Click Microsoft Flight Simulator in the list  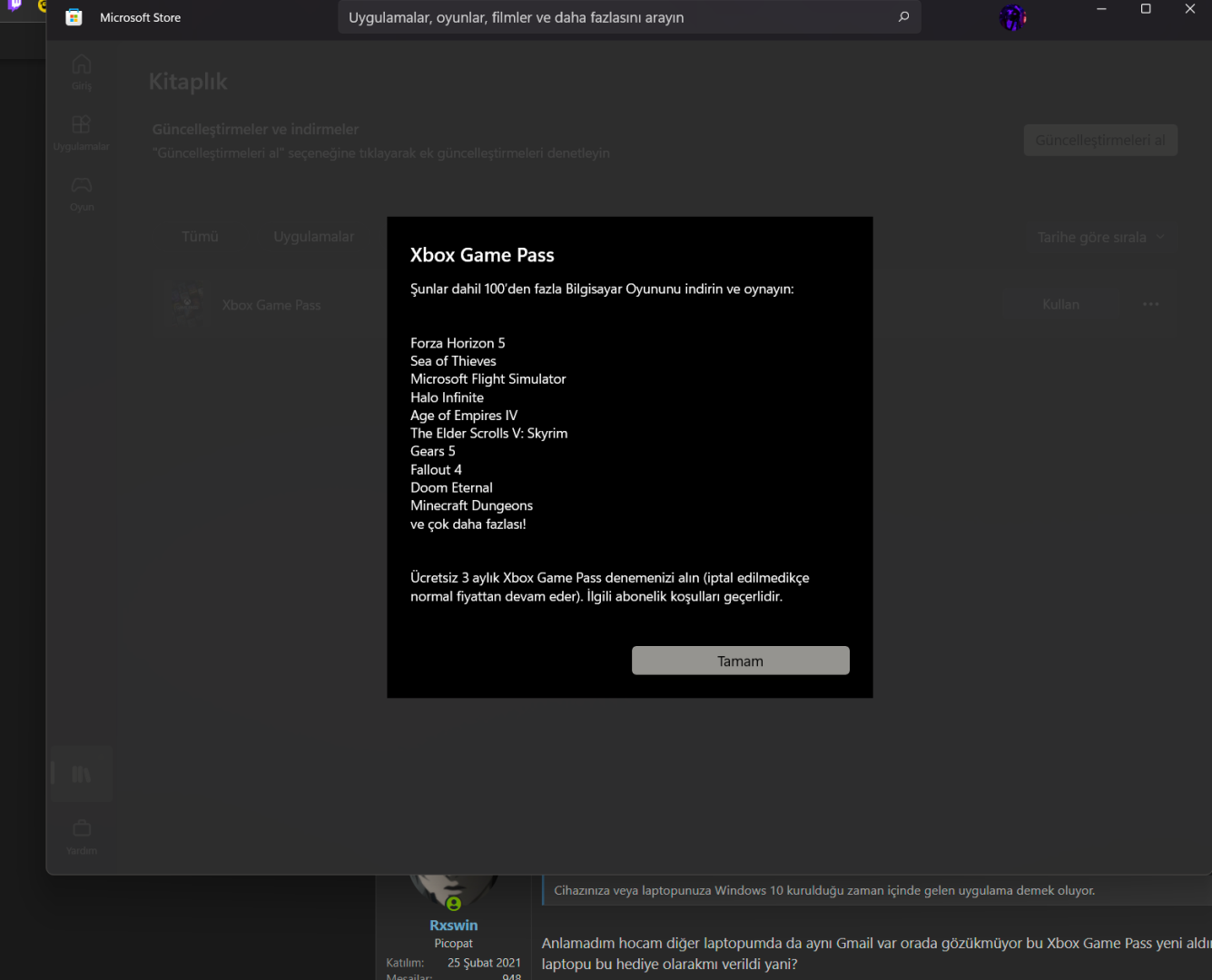(488, 379)
